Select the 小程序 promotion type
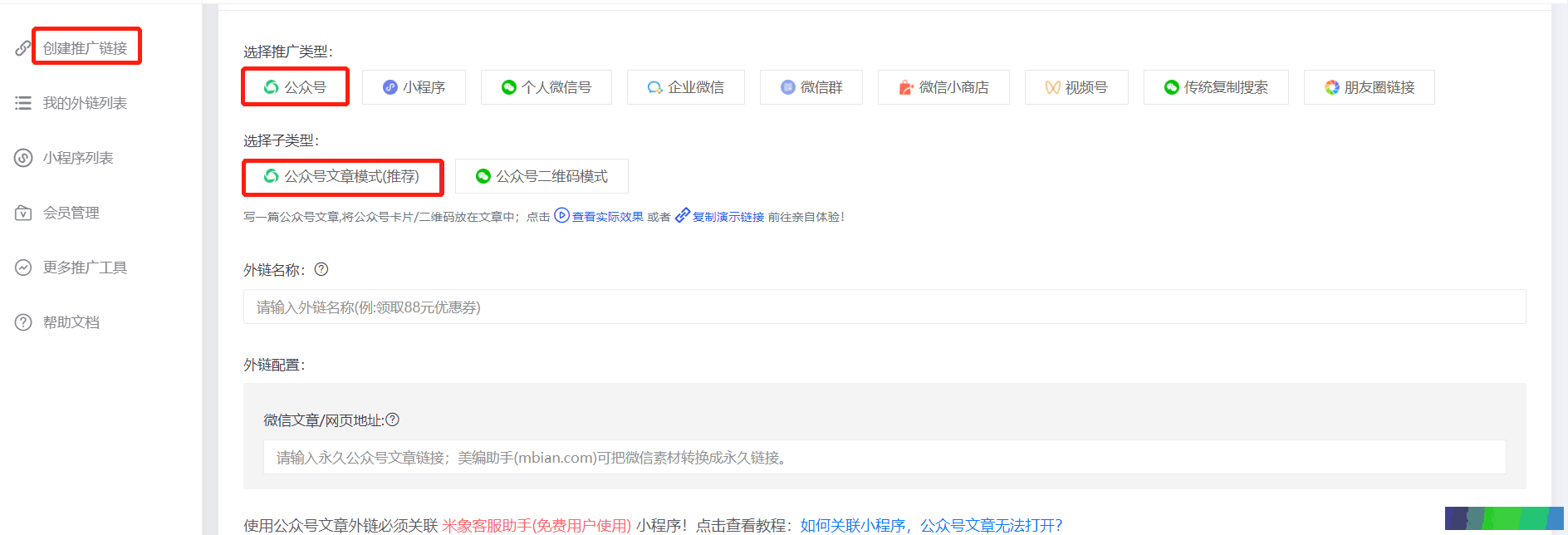Image resolution: width=1568 pixels, height=535 pixels. [414, 87]
